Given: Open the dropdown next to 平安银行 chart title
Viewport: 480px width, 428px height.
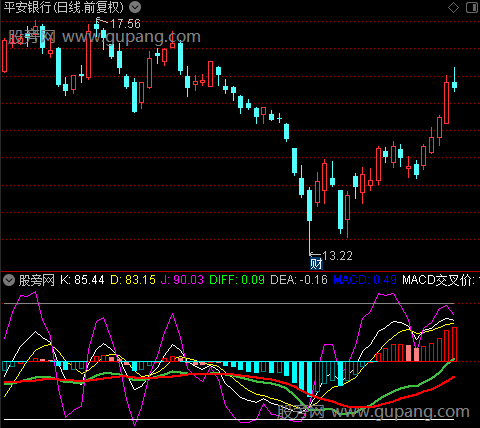Looking at the screenshot, I should tap(135, 7).
